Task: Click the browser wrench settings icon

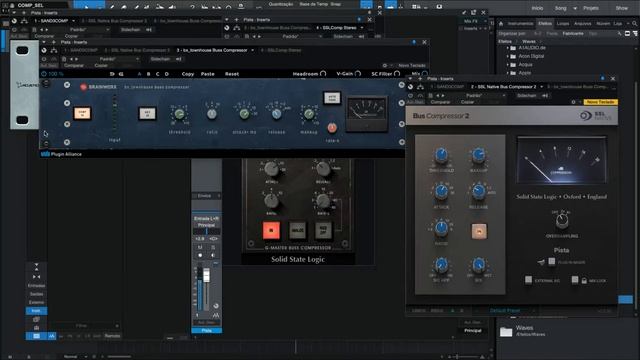Action: click(x=620, y=33)
